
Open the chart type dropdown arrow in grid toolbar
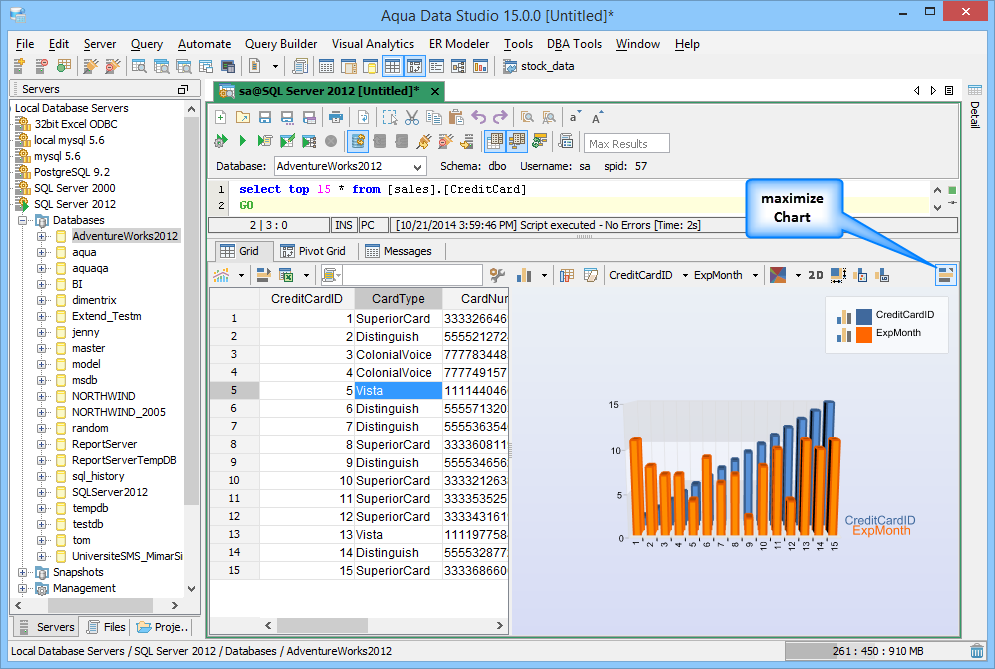pos(544,275)
